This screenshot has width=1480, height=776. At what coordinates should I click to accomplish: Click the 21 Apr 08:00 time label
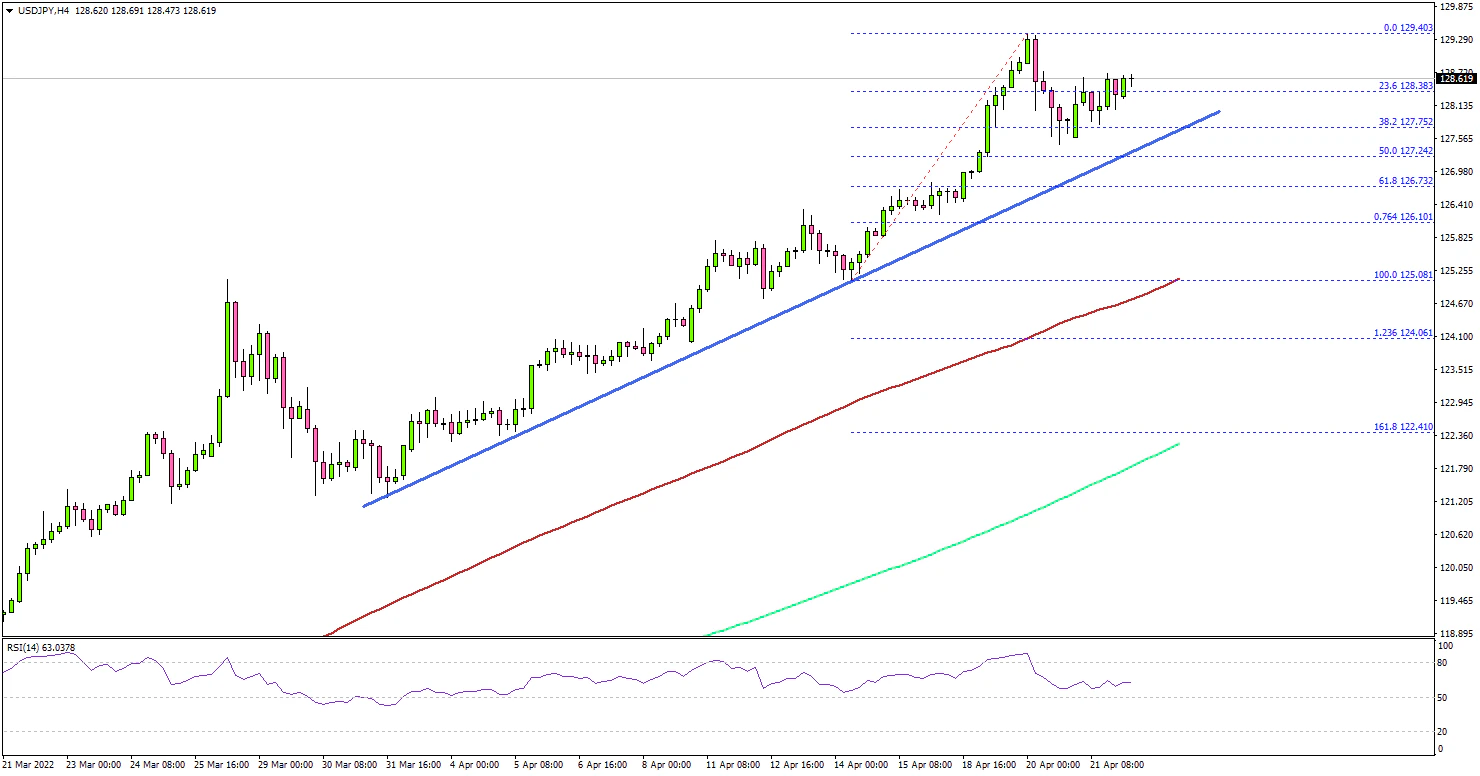1116,765
